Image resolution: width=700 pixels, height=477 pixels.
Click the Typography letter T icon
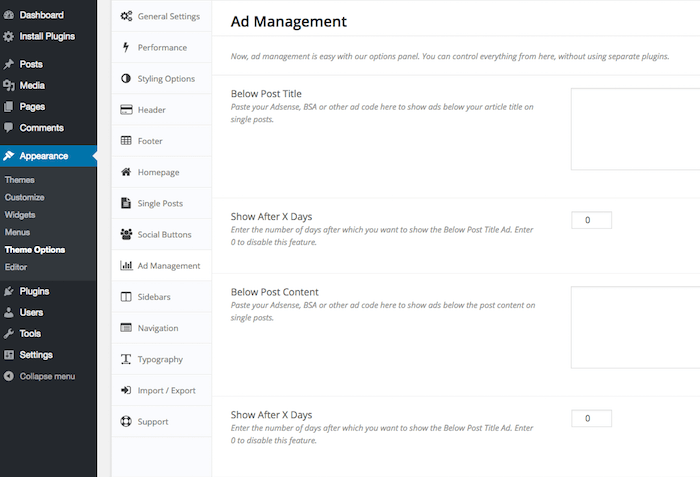pos(126,359)
